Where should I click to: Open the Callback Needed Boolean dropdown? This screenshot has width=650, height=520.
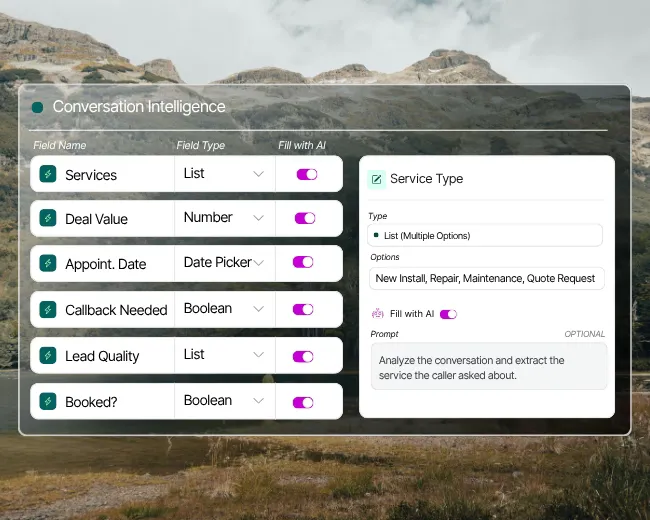point(224,309)
